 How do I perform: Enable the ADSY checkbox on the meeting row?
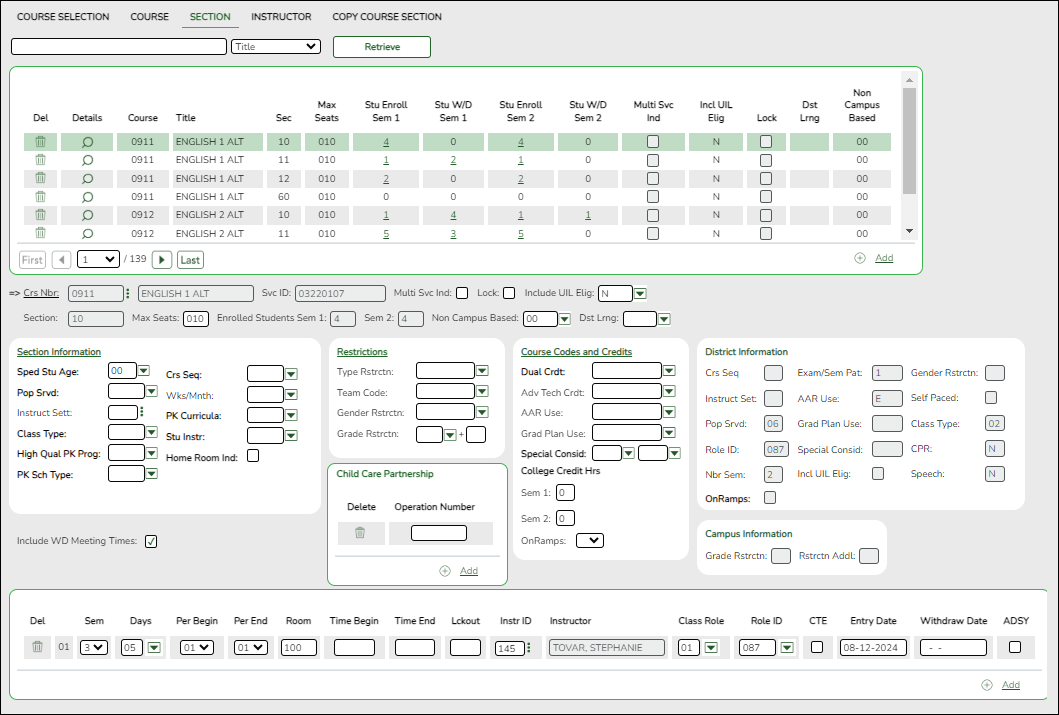(1015, 647)
